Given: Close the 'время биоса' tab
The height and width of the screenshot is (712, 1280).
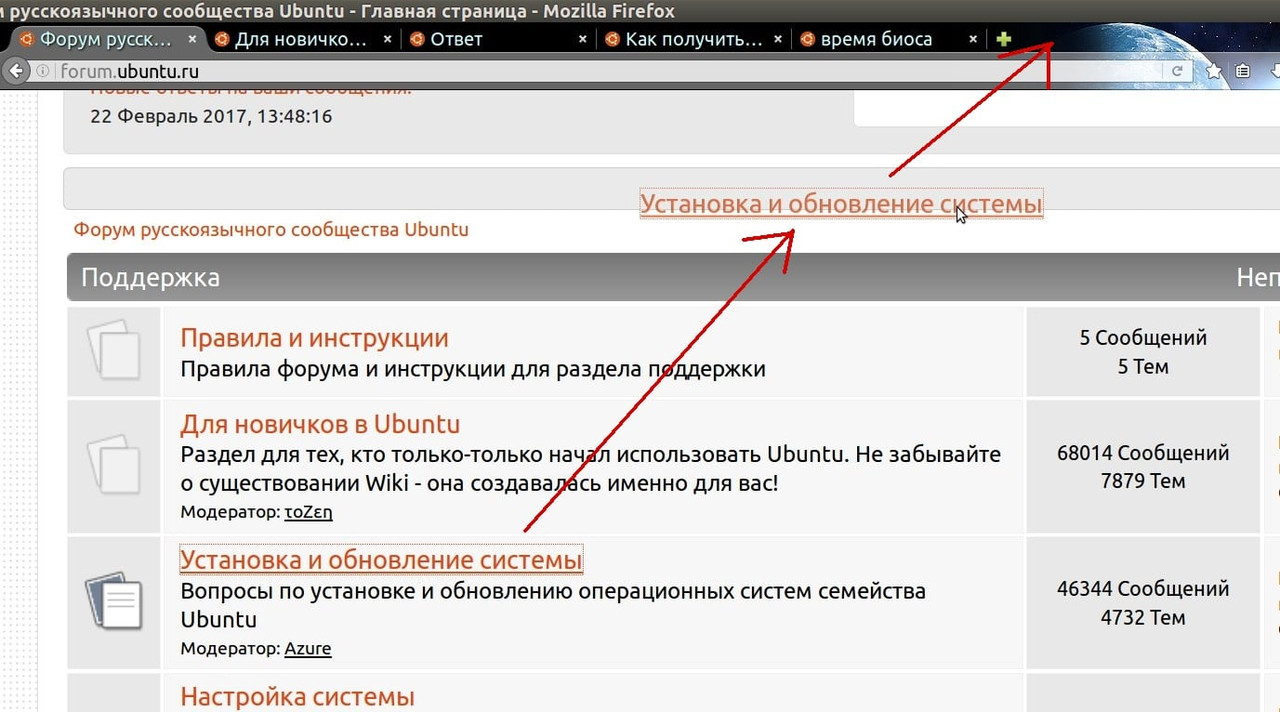Looking at the screenshot, I should 973,39.
